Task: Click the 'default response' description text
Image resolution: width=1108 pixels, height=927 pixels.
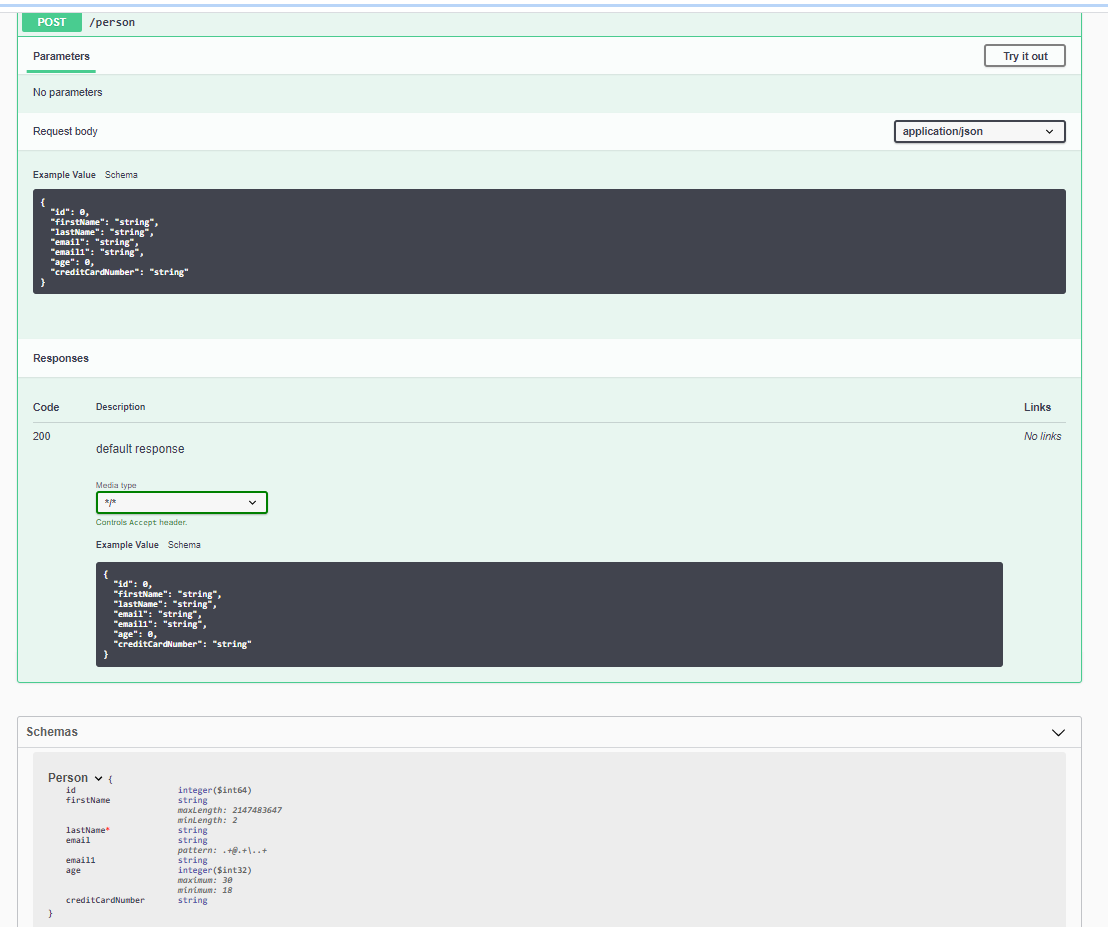Action: [140, 449]
